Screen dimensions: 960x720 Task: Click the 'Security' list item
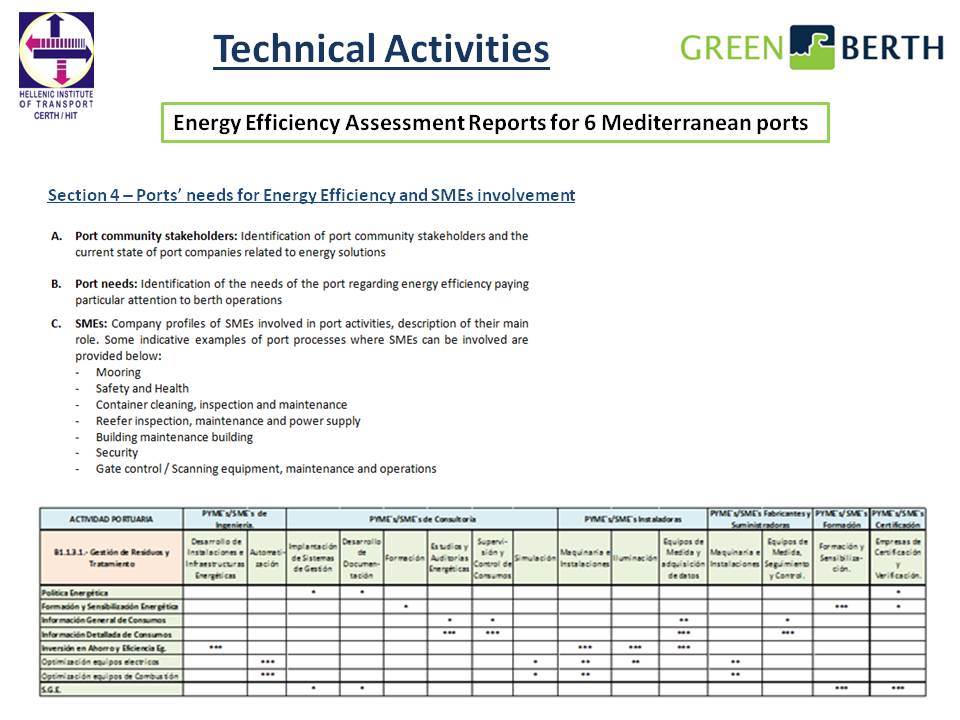tap(116, 452)
